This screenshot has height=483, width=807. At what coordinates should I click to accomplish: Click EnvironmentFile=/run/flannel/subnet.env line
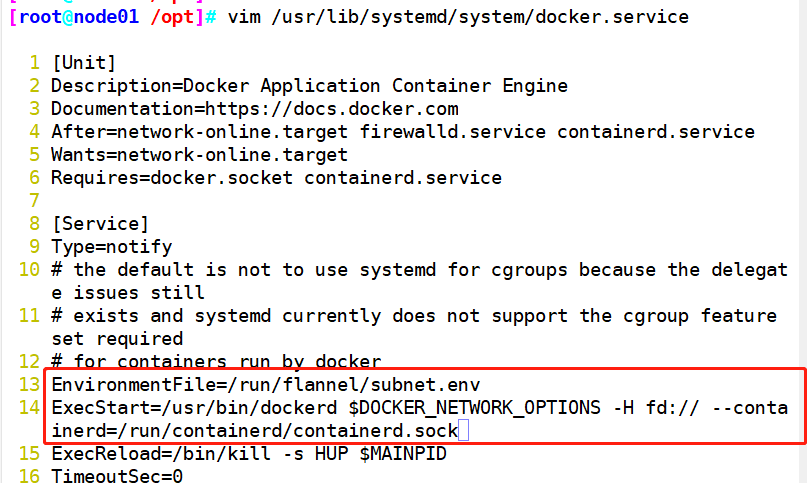point(266,385)
